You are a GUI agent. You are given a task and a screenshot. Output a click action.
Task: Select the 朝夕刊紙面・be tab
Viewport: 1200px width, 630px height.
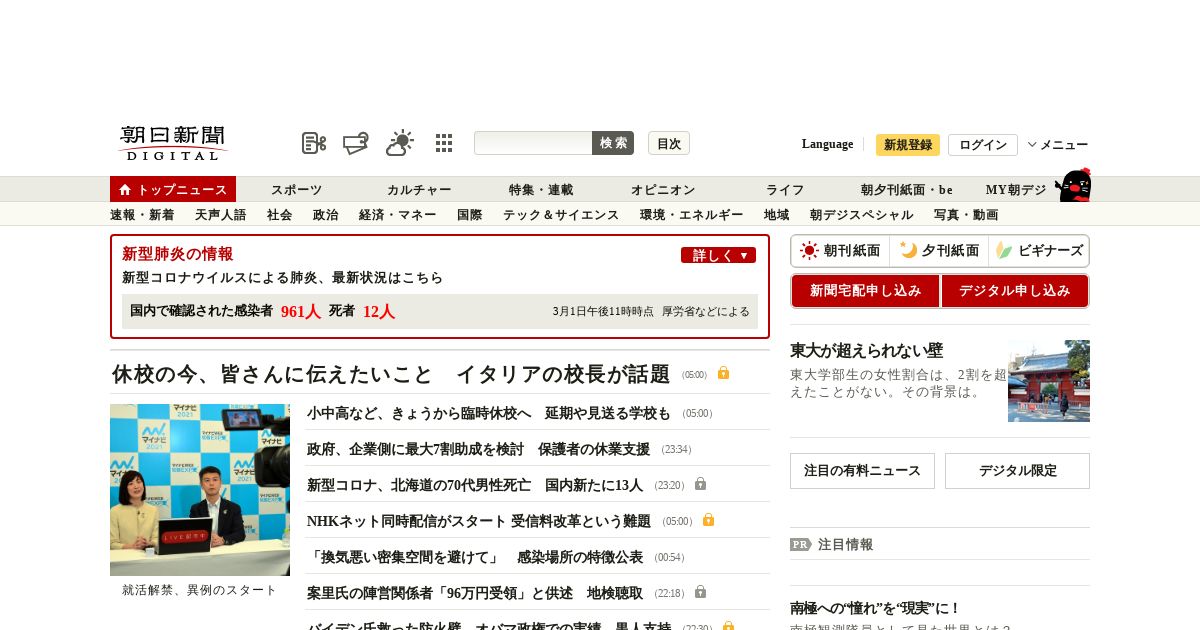pos(907,190)
